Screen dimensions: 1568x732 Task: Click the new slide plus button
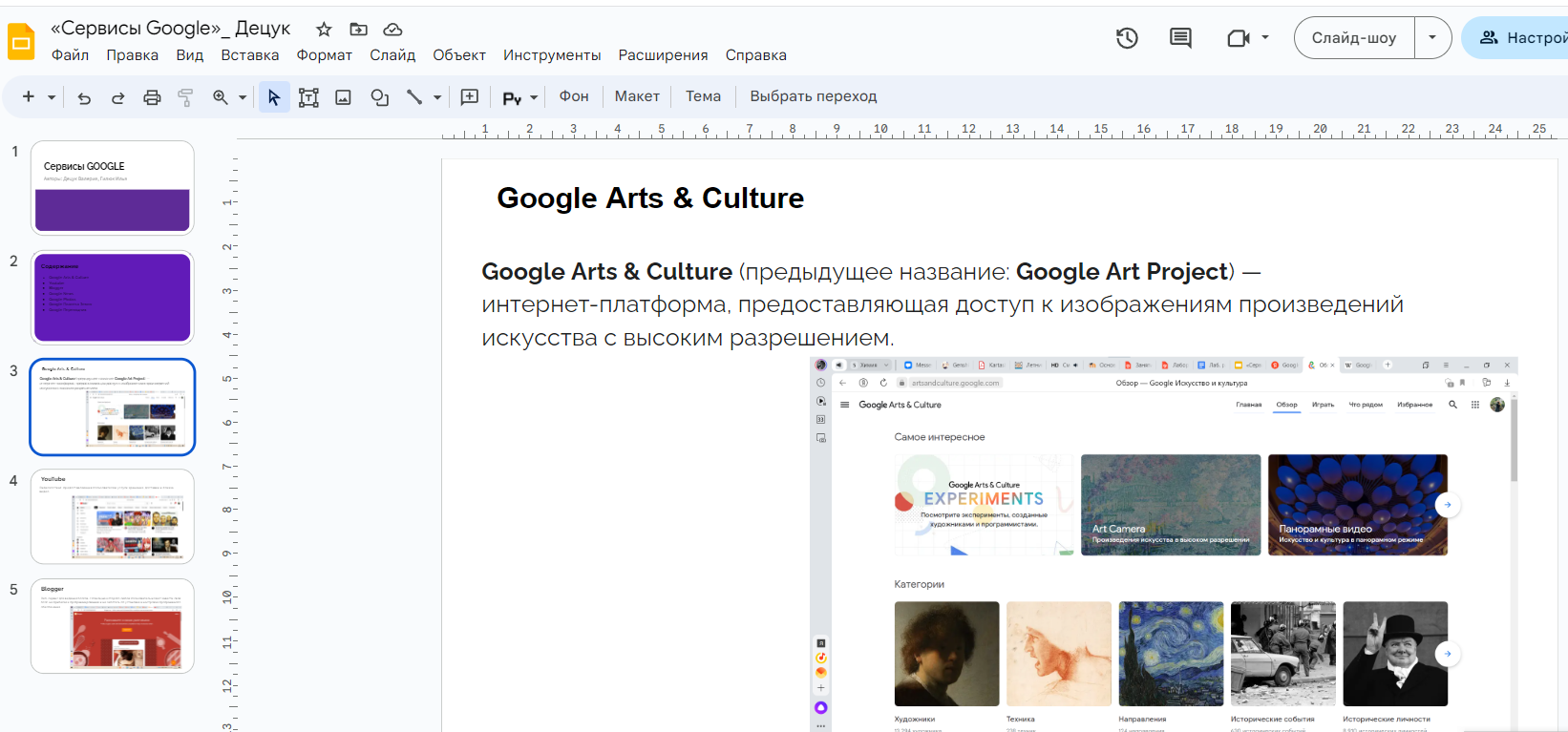(29, 96)
